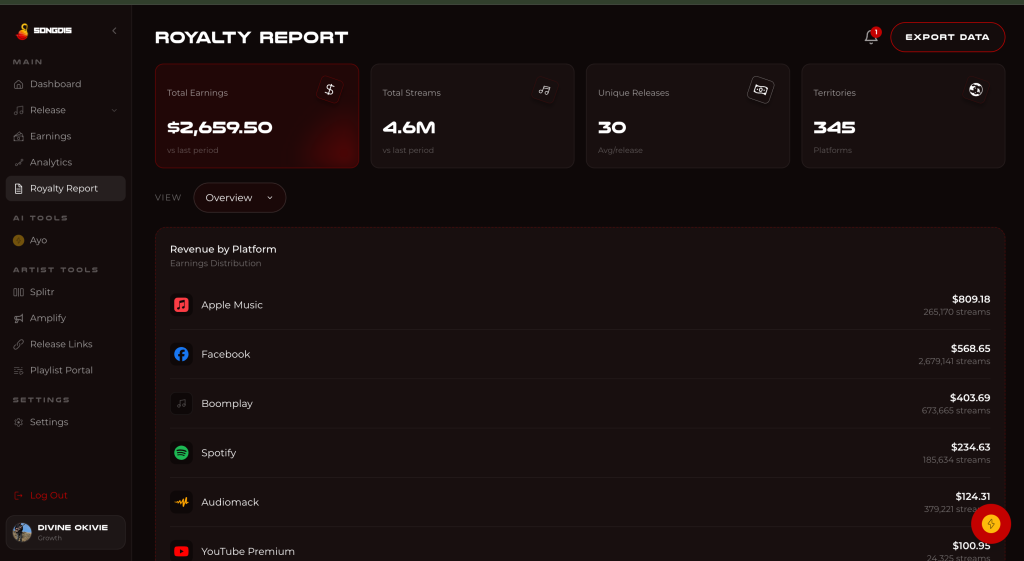
Task: Click Apple Music revenue $809.18
Action: coord(970,299)
